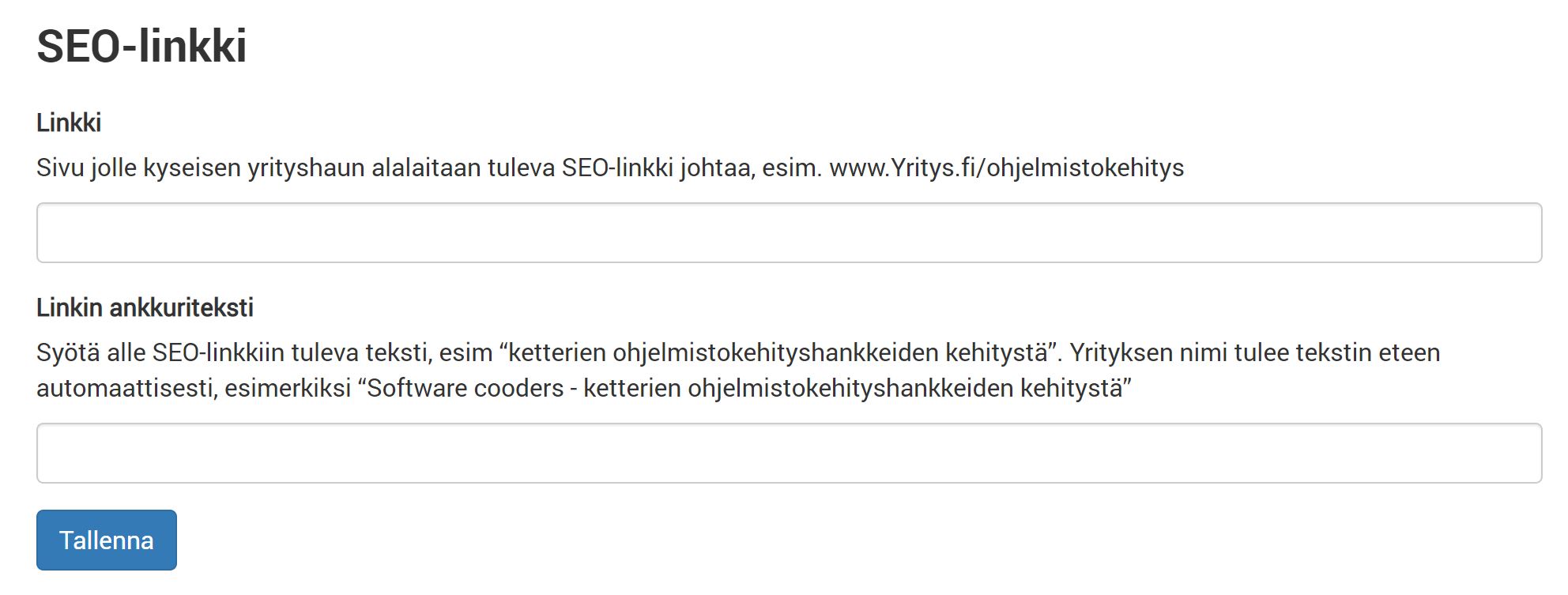
Task: Select the word automaattisesti in the description
Action: [127, 388]
